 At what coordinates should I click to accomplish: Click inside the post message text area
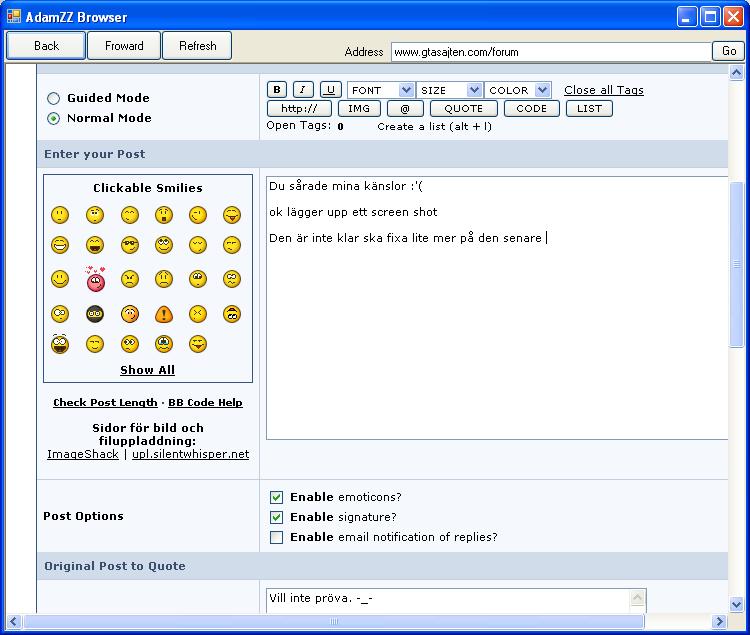point(497,308)
